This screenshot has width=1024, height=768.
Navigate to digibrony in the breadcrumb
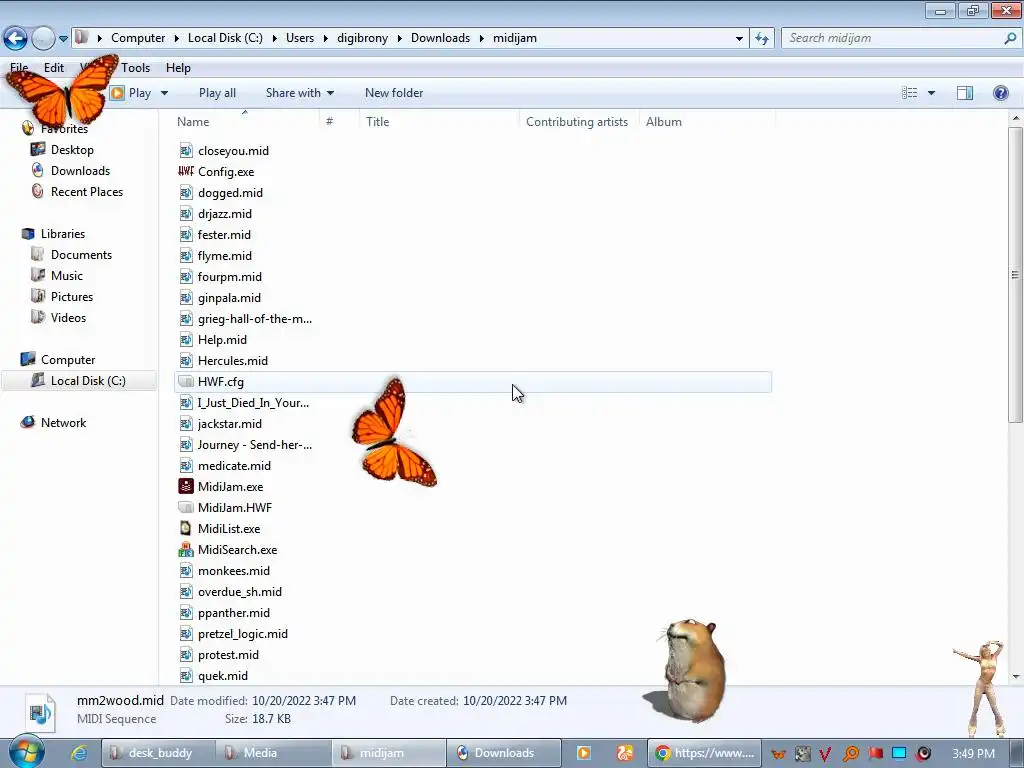(x=362, y=38)
